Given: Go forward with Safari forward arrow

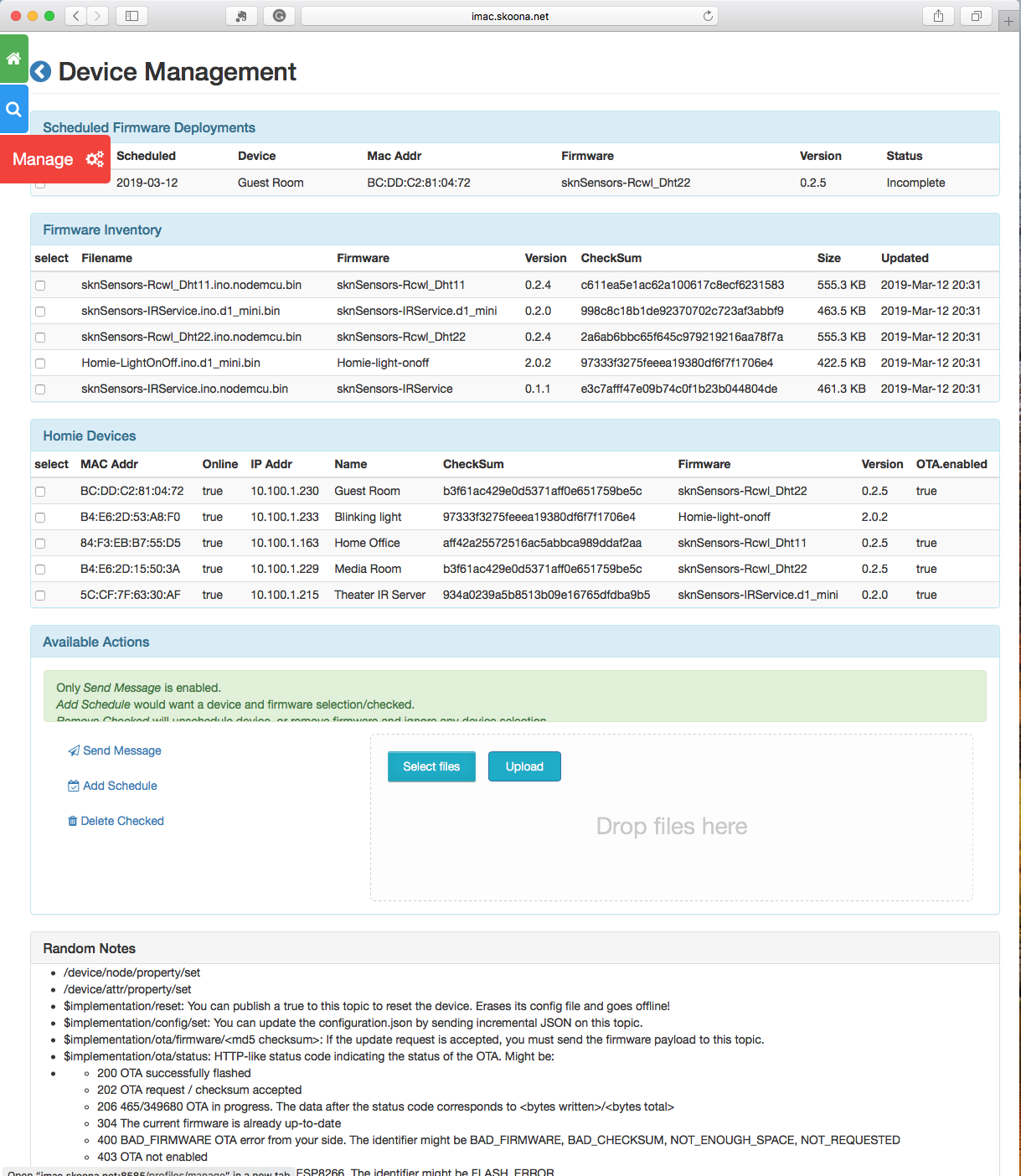Looking at the screenshot, I should click(x=98, y=16).
